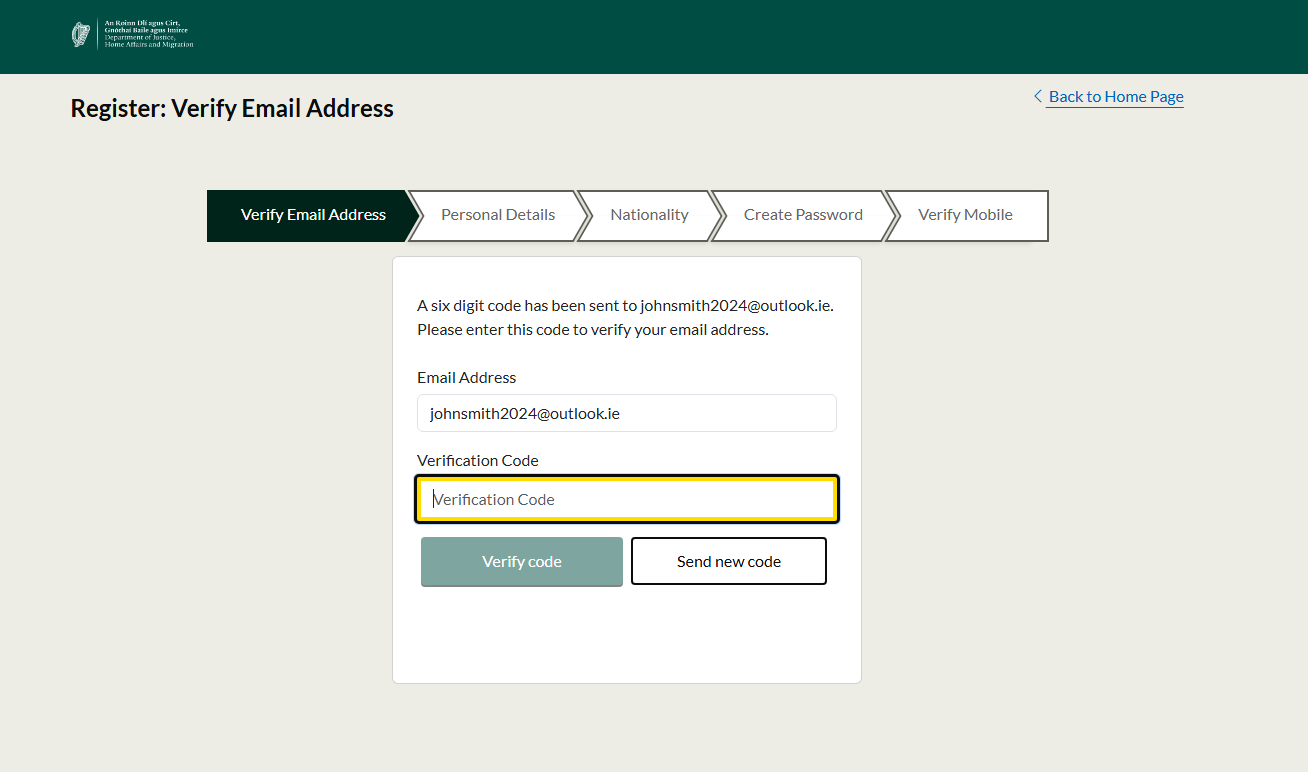This screenshot has height=772, width=1308.
Task: Click the Send new code button
Action: 729,561
